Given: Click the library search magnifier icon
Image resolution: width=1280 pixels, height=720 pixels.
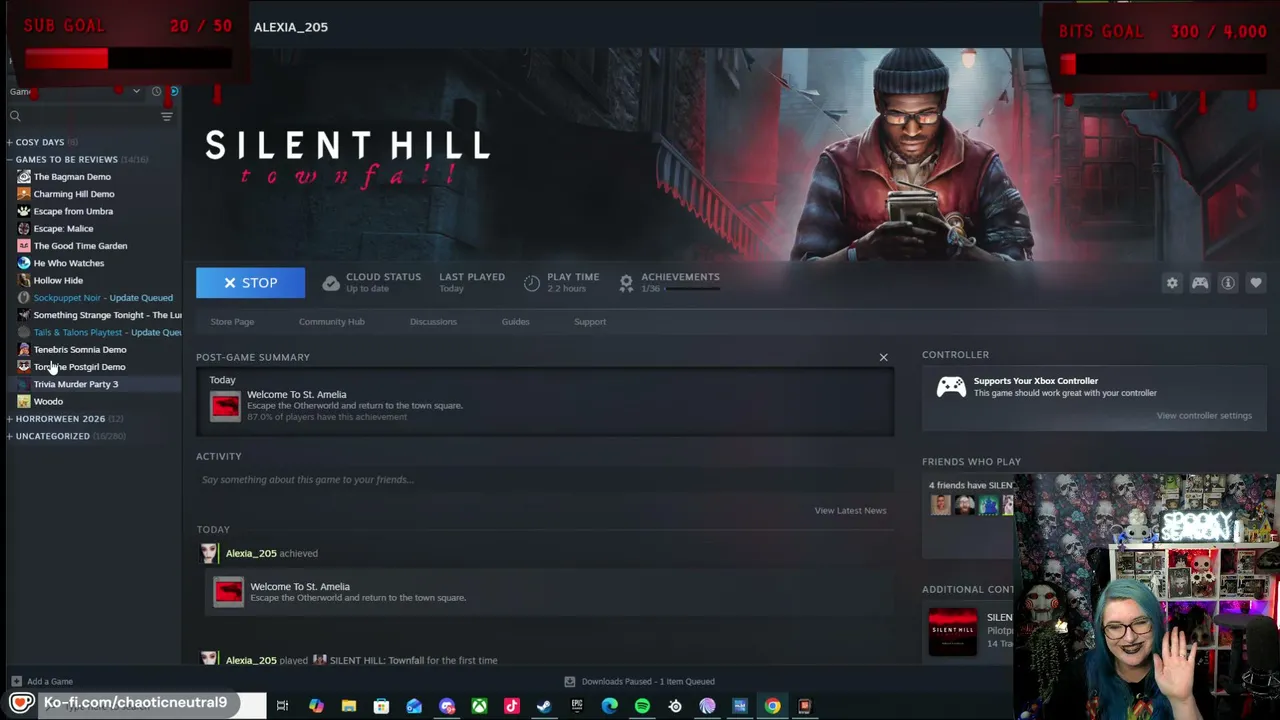Looking at the screenshot, I should tap(15, 116).
